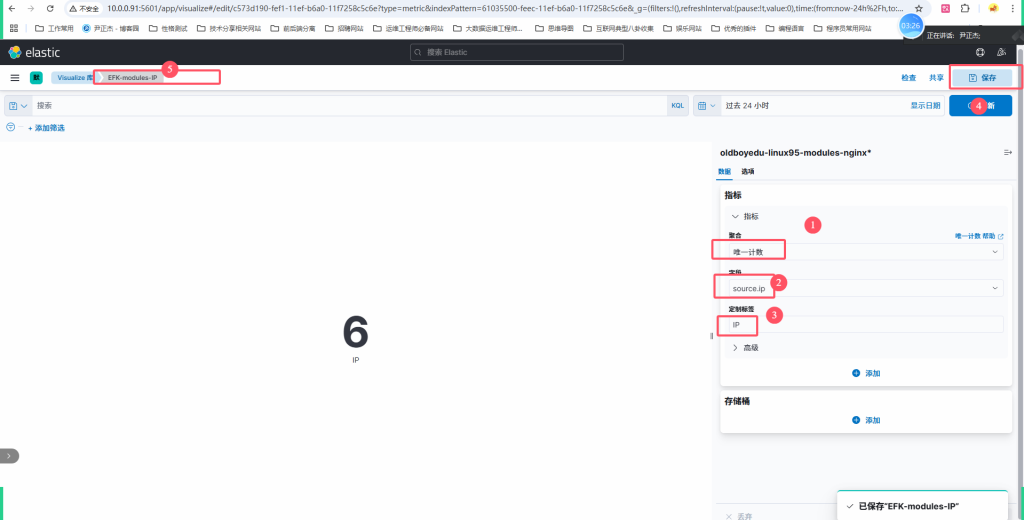The image size is (1024, 520).
Task: Bookmark this page with star icon
Action: coord(918,8)
